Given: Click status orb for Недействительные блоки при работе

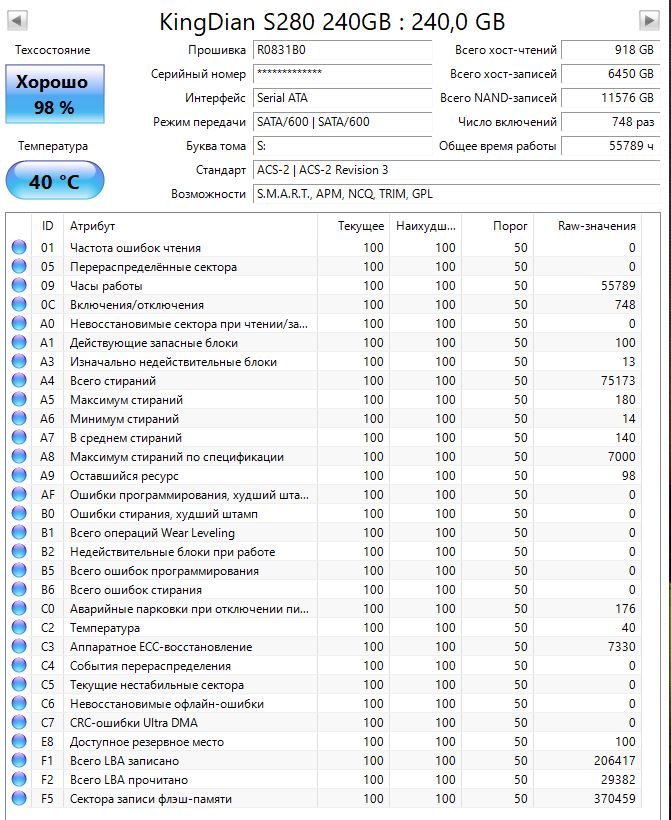Looking at the screenshot, I should [19, 551].
